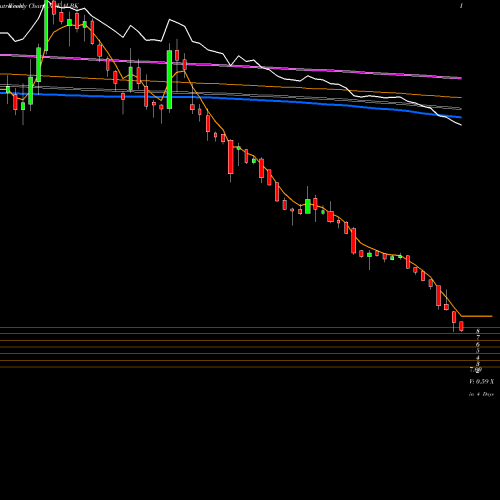Click the "1" label at top right

(461, 6)
